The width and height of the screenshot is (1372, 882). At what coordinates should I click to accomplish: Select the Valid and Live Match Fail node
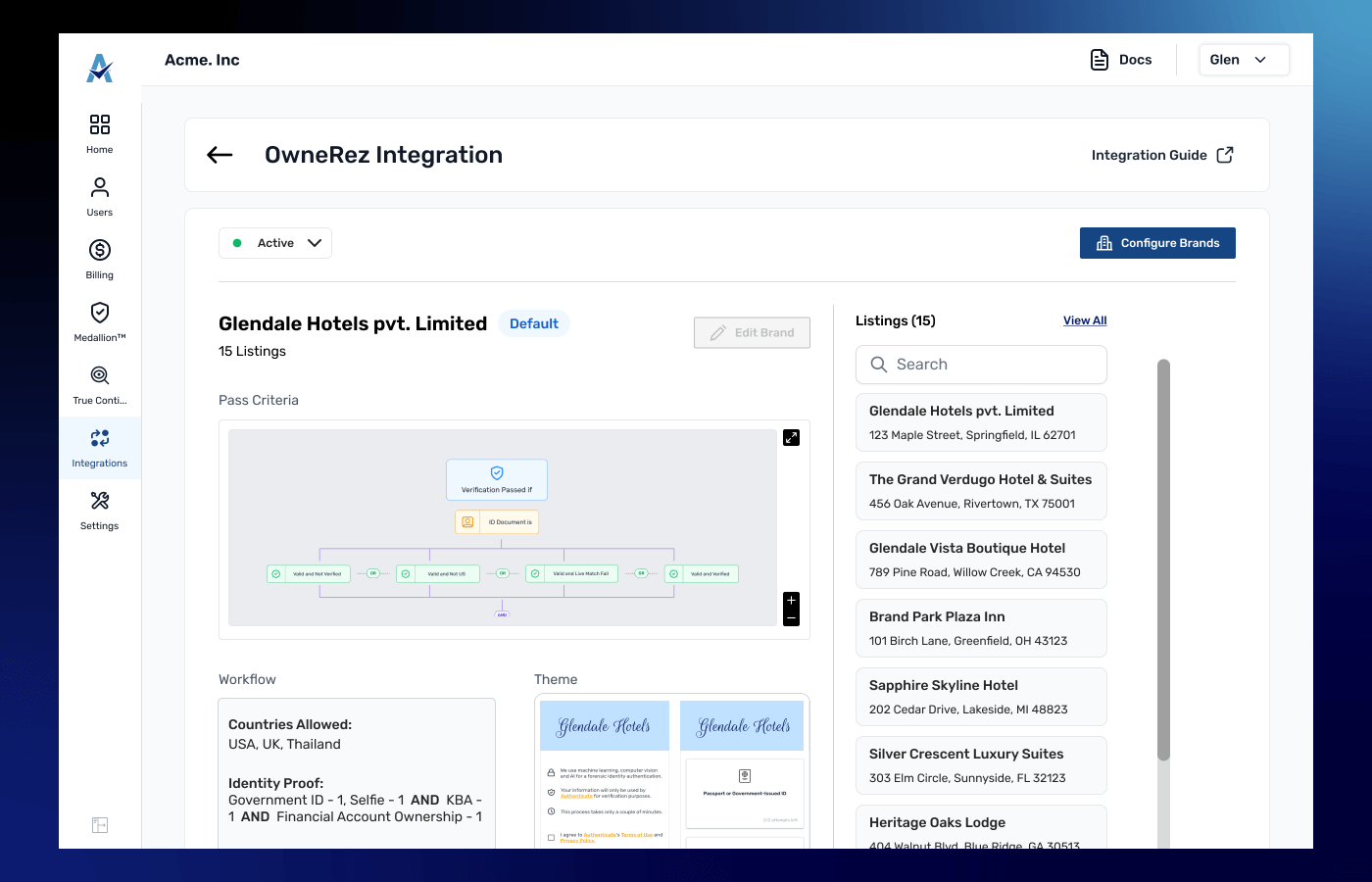point(572,574)
